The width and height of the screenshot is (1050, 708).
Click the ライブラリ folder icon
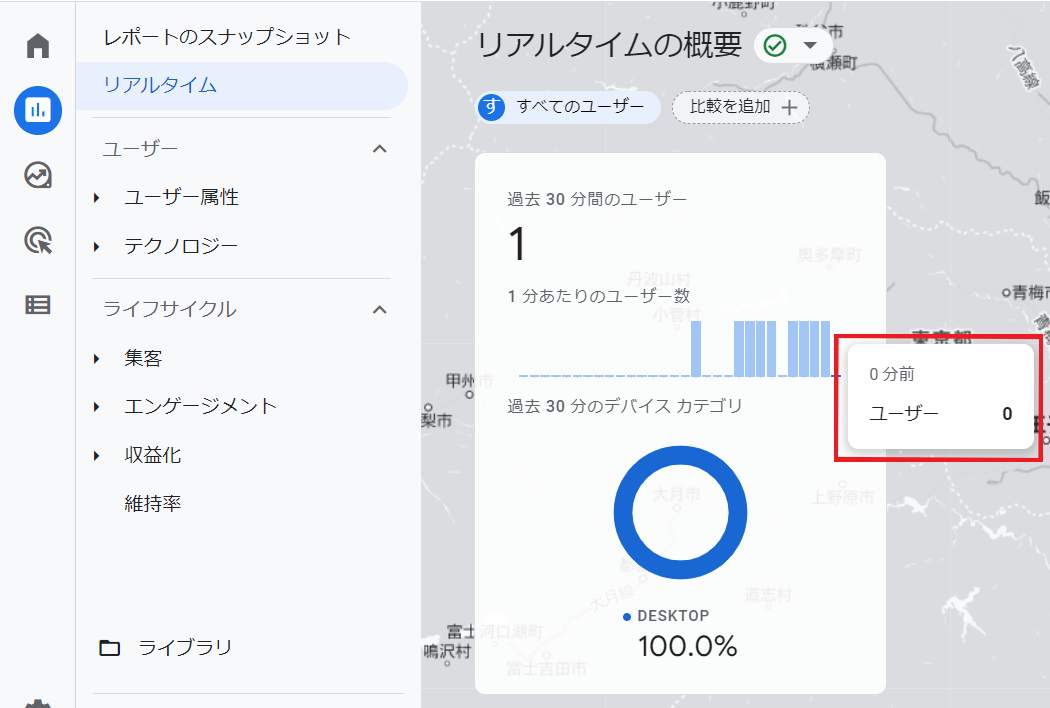click(x=109, y=648)
